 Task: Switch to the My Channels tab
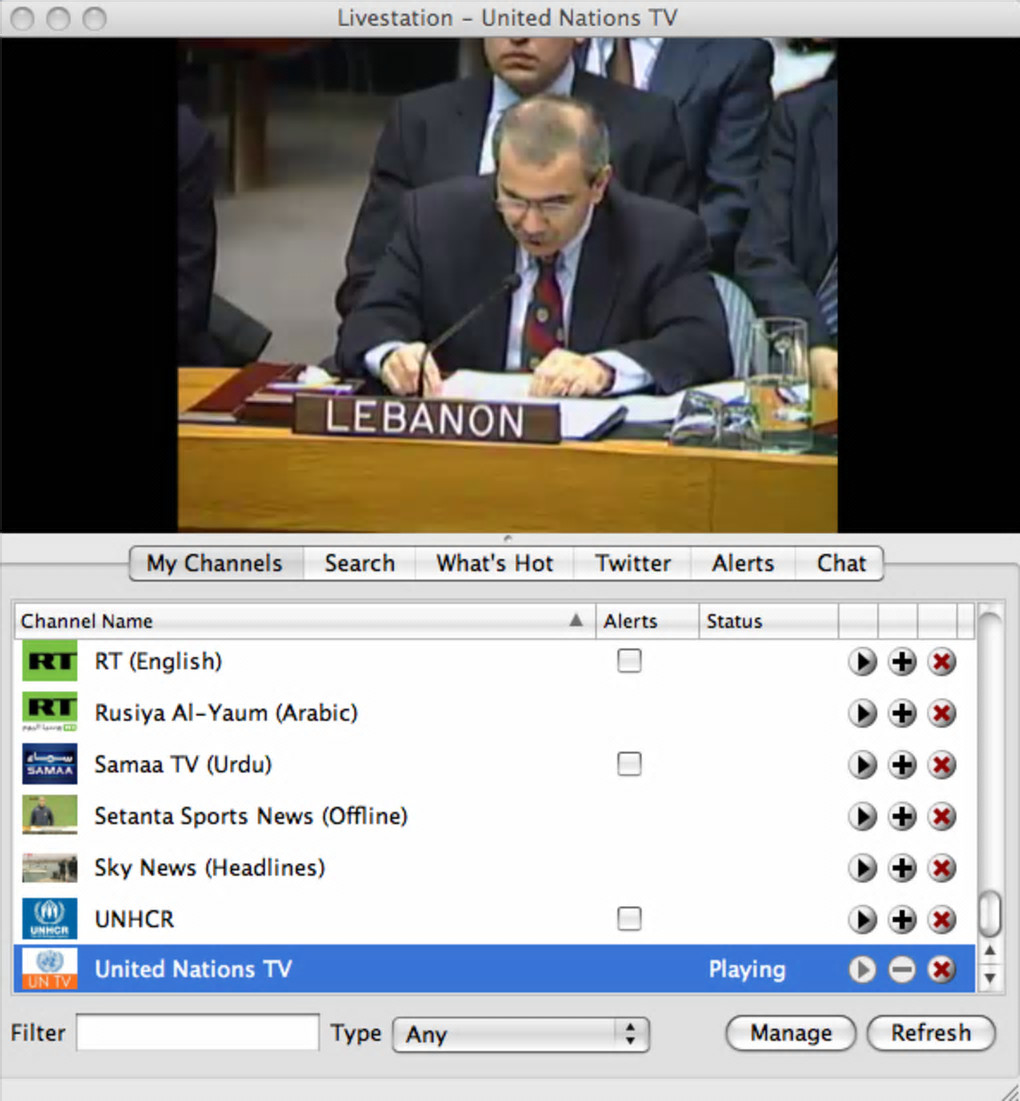[x=216, y=563]
